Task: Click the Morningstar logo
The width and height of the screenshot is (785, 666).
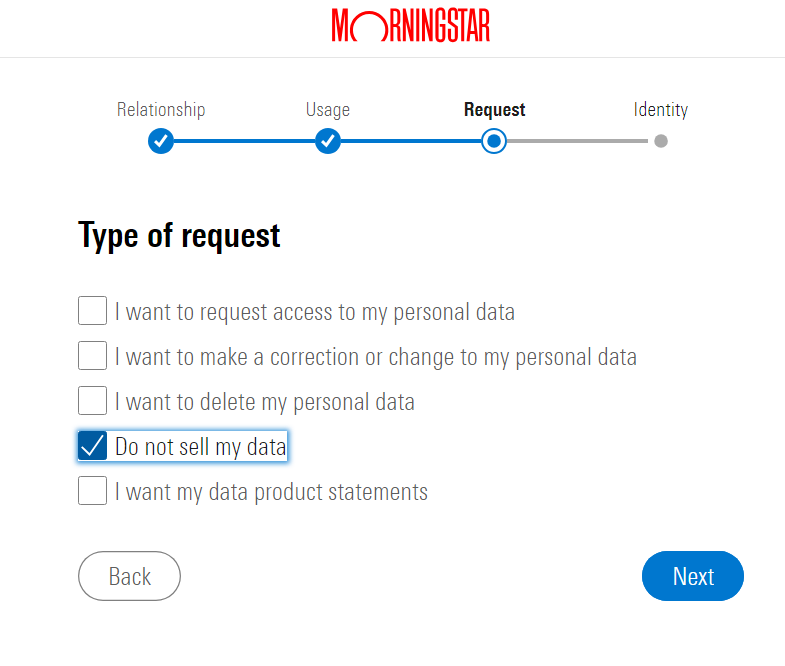Action: click(x=410, y=26)
